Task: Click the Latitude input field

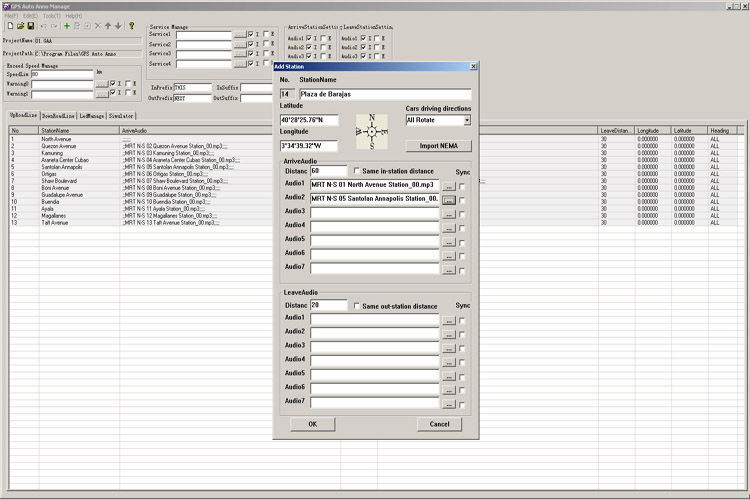Action: (309, 120)
